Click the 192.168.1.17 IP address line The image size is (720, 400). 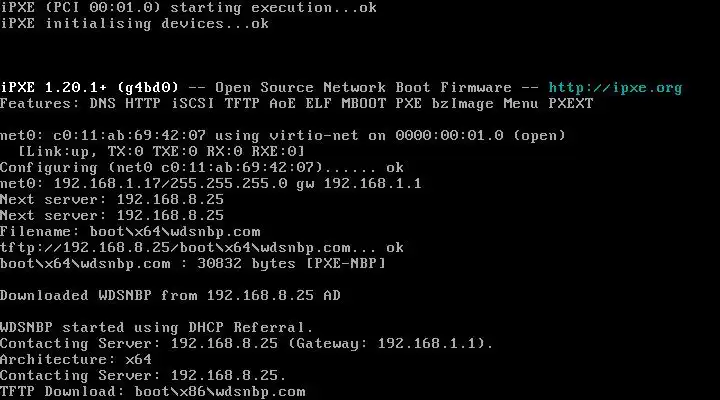tap(210, 183)
